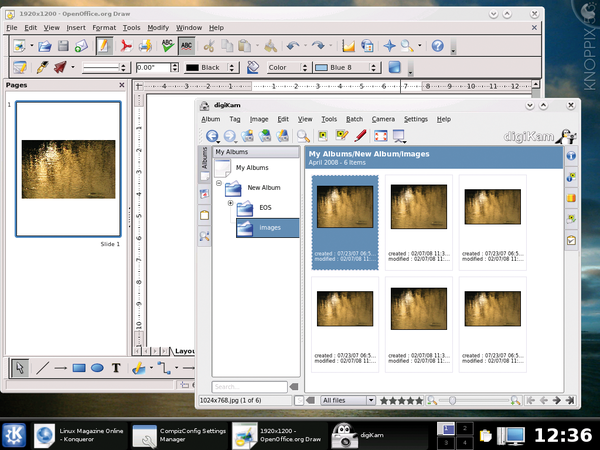The width and height of the screenshot is (600, 450).
Task: Toggle digiKam full screen mode icon
Action: click(x=380, y=135)
